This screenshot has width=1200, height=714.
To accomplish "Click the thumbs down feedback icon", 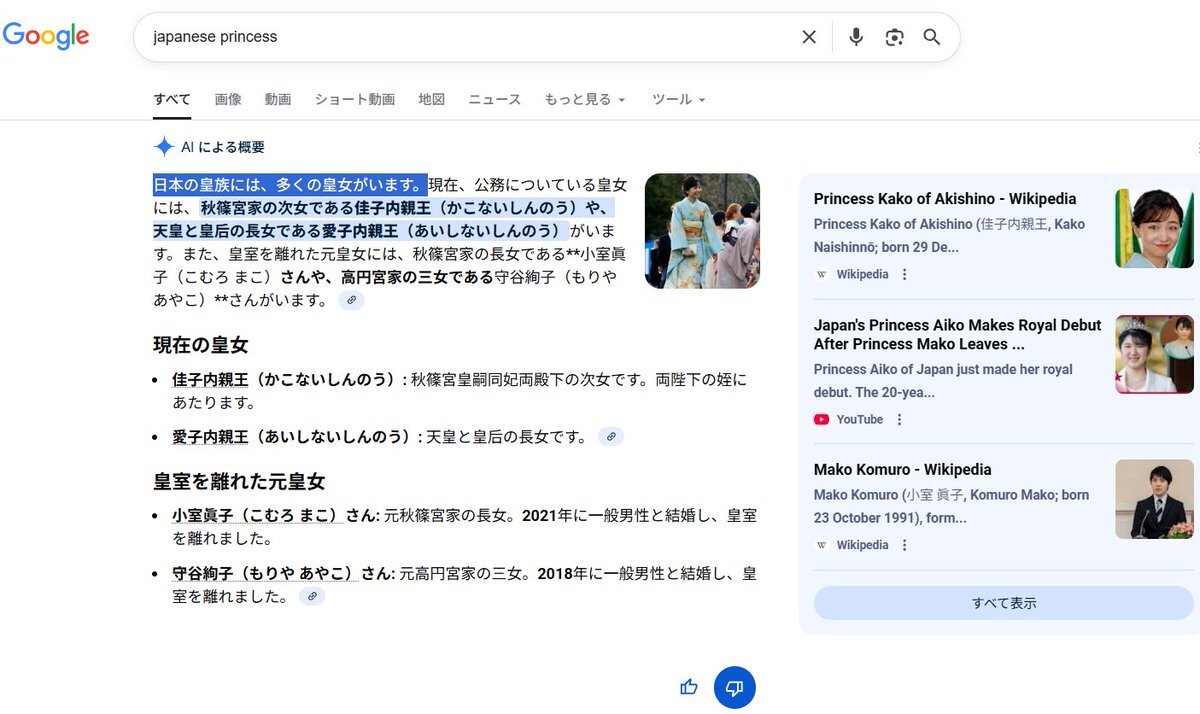I will (x=735, y=687).
